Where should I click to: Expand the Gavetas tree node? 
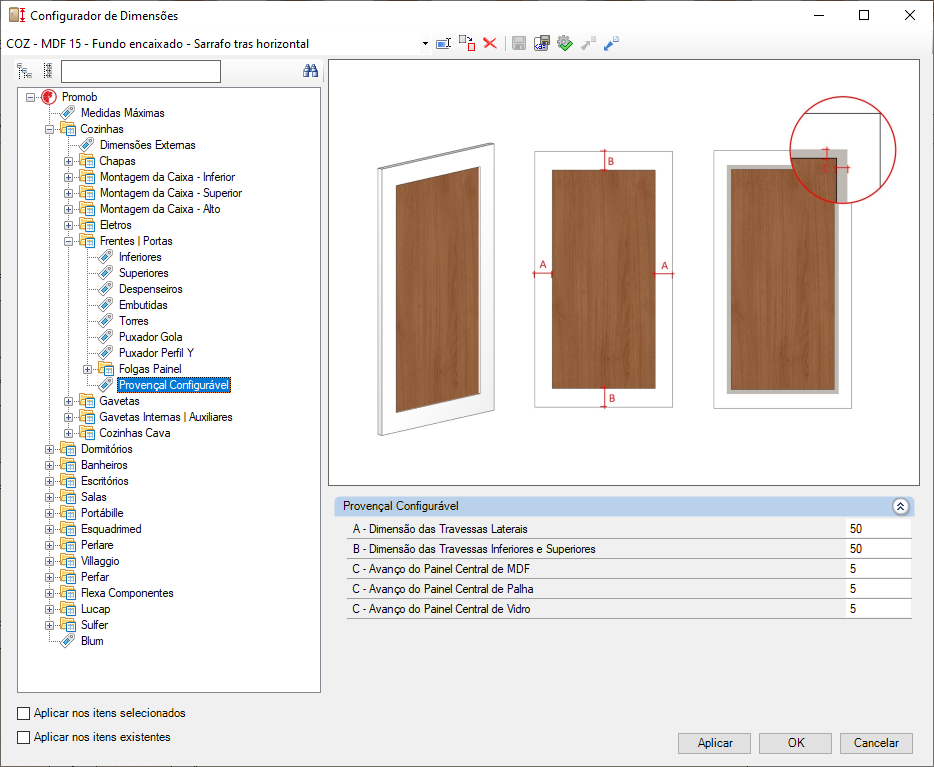click(x=69, y=401)
